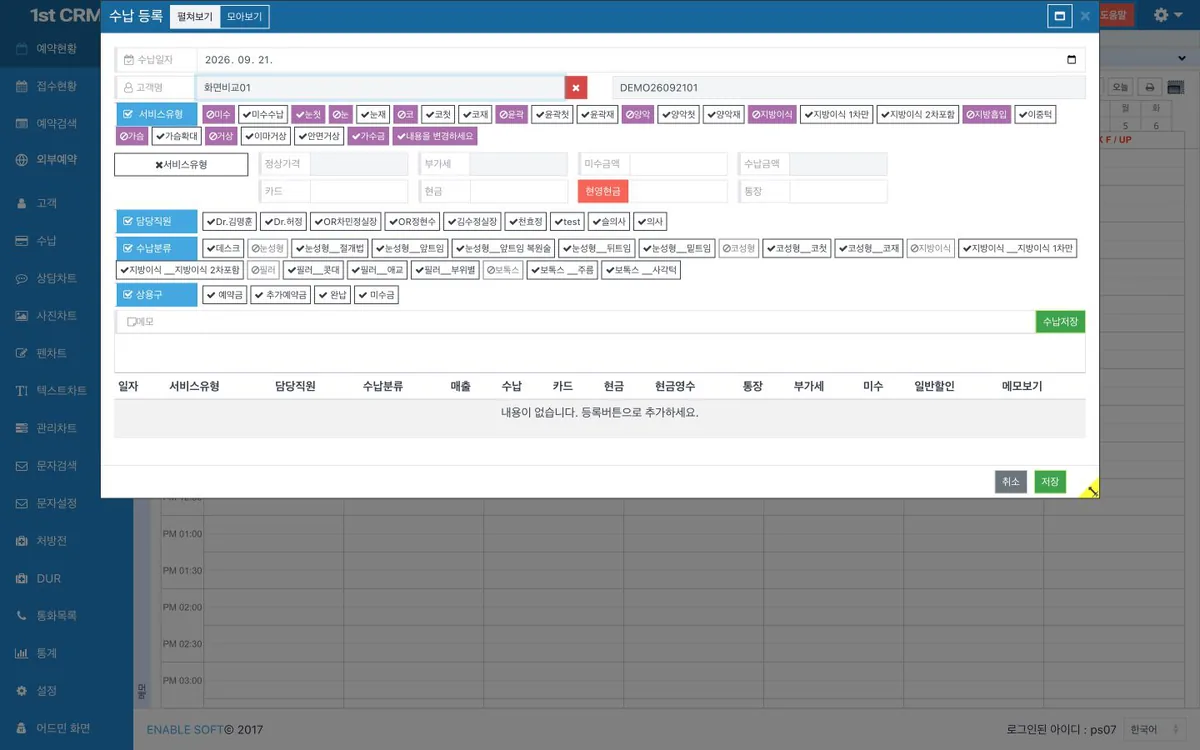Switch to the 모아보기 view tab

[x=244, y=16]
